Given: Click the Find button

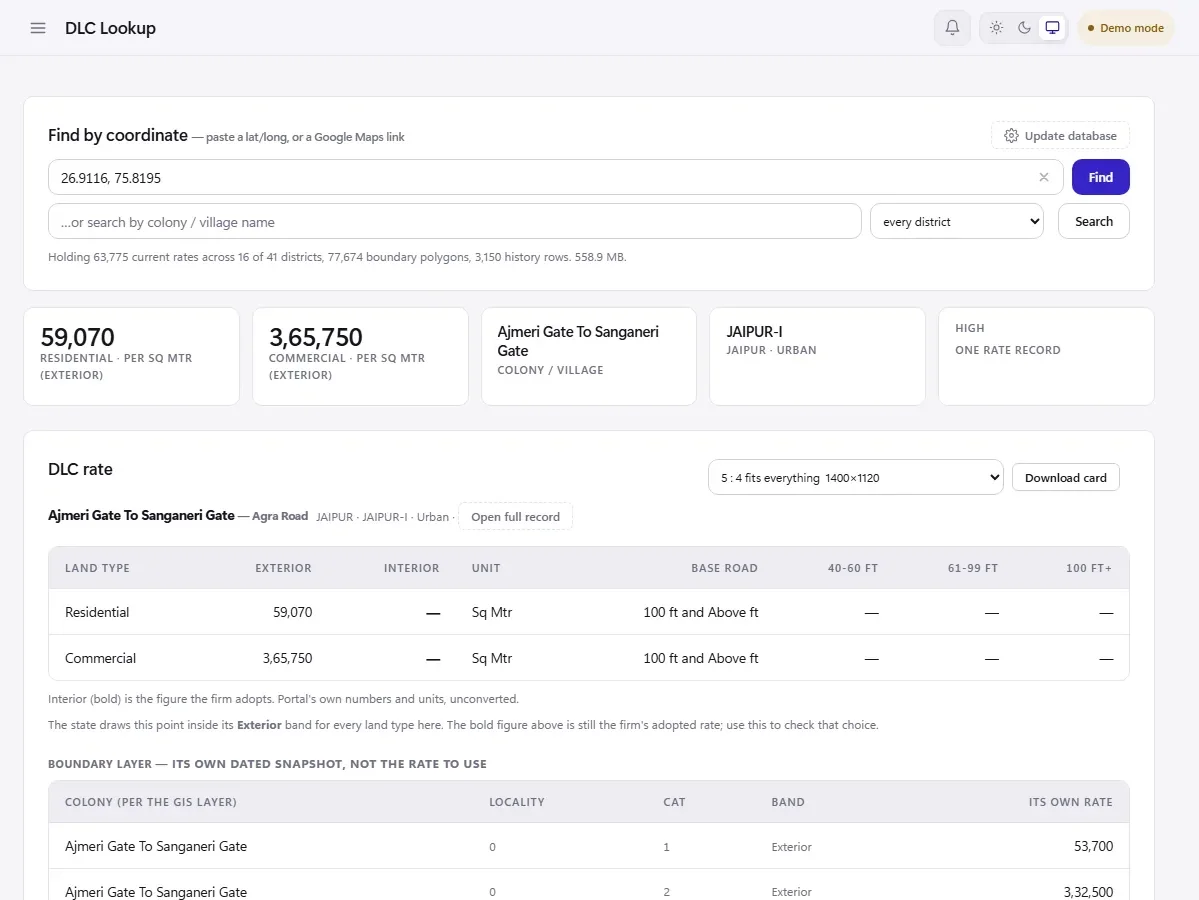Looking at the screenshot, I should tap(1100, 177).
